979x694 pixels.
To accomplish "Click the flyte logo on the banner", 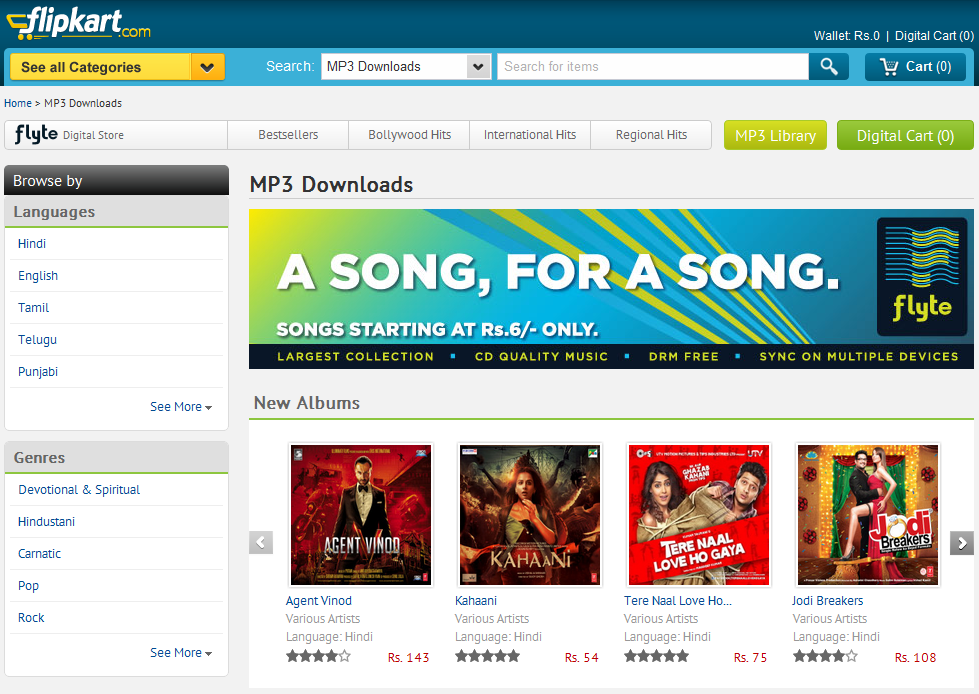I will [x=922, y=276].
